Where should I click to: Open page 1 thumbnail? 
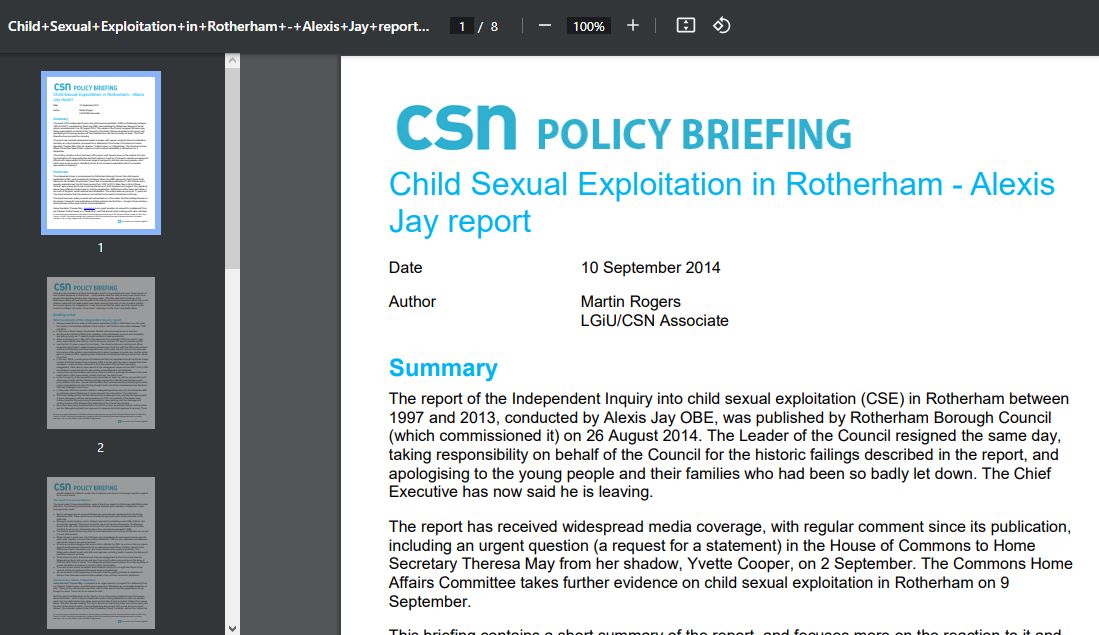[101, 153]
